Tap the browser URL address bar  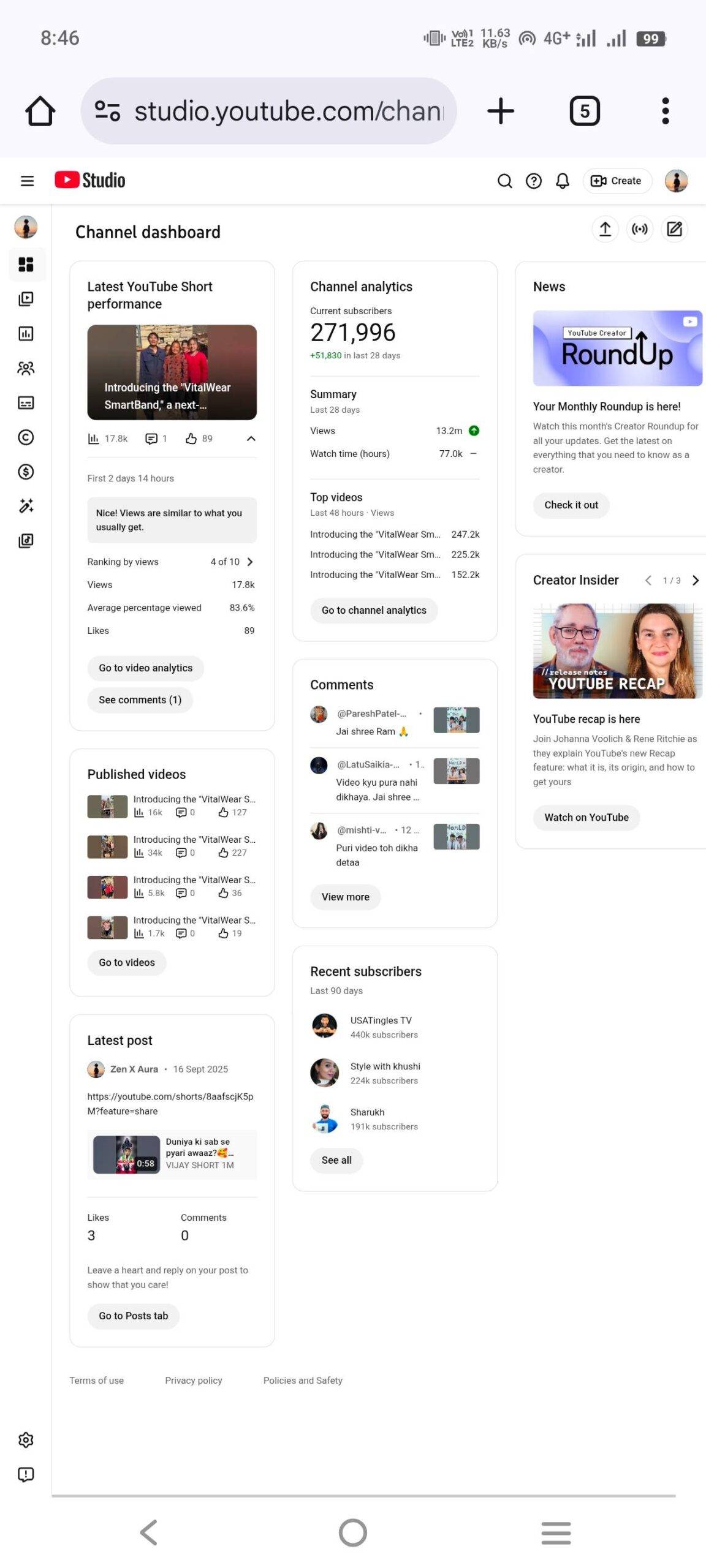[270, 111]
